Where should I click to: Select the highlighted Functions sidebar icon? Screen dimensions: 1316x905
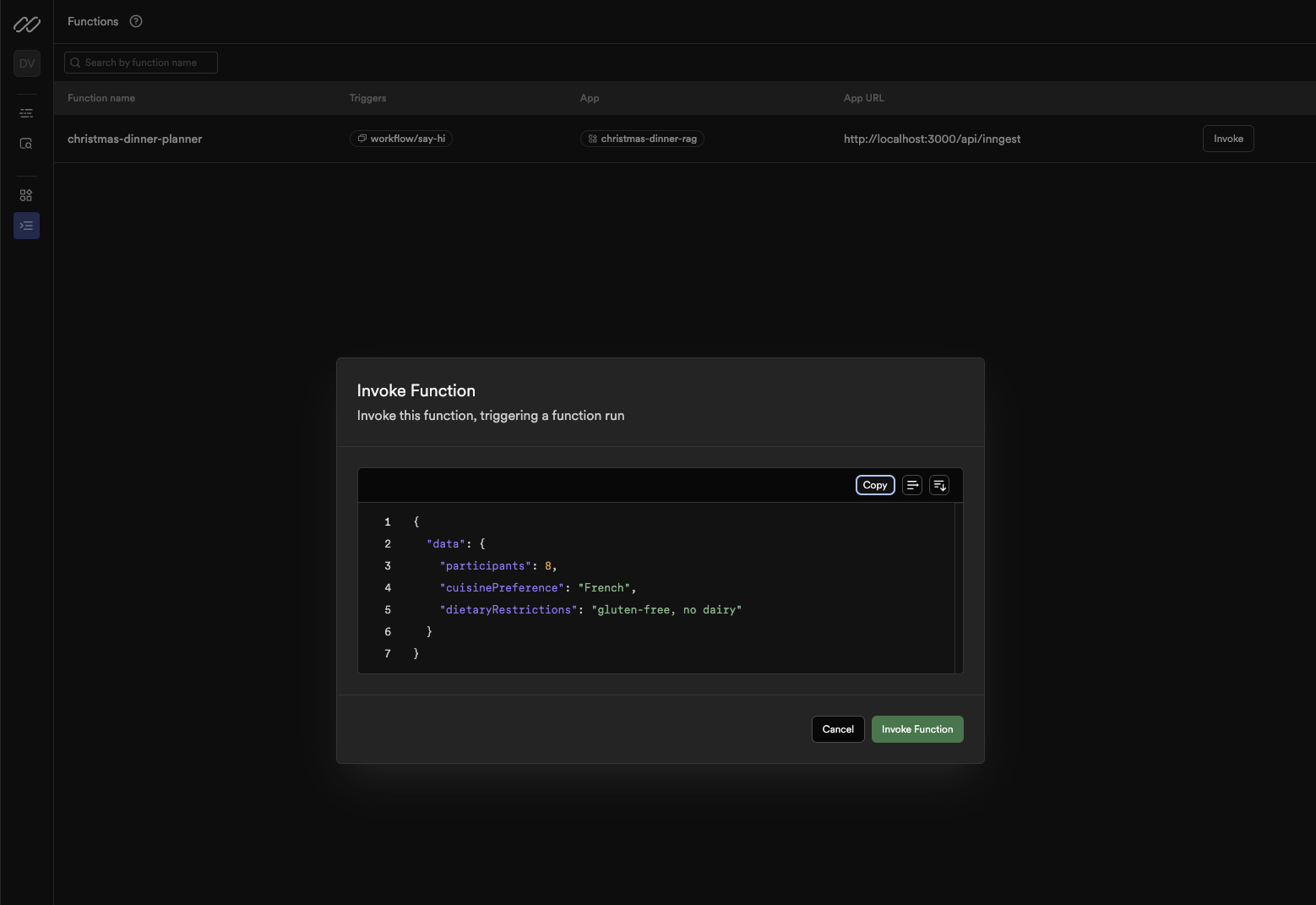point(26,226)
